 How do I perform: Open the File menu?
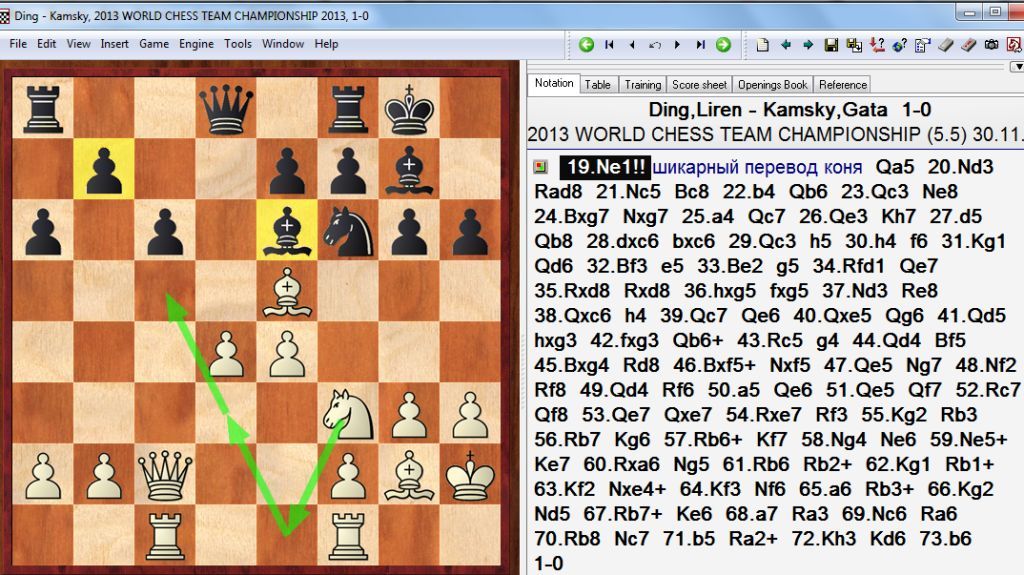(x=18, y=44)
